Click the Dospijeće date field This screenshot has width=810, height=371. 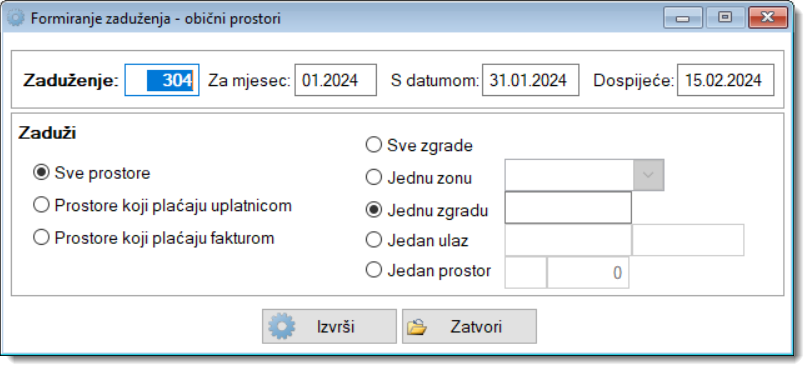[725, 80]
